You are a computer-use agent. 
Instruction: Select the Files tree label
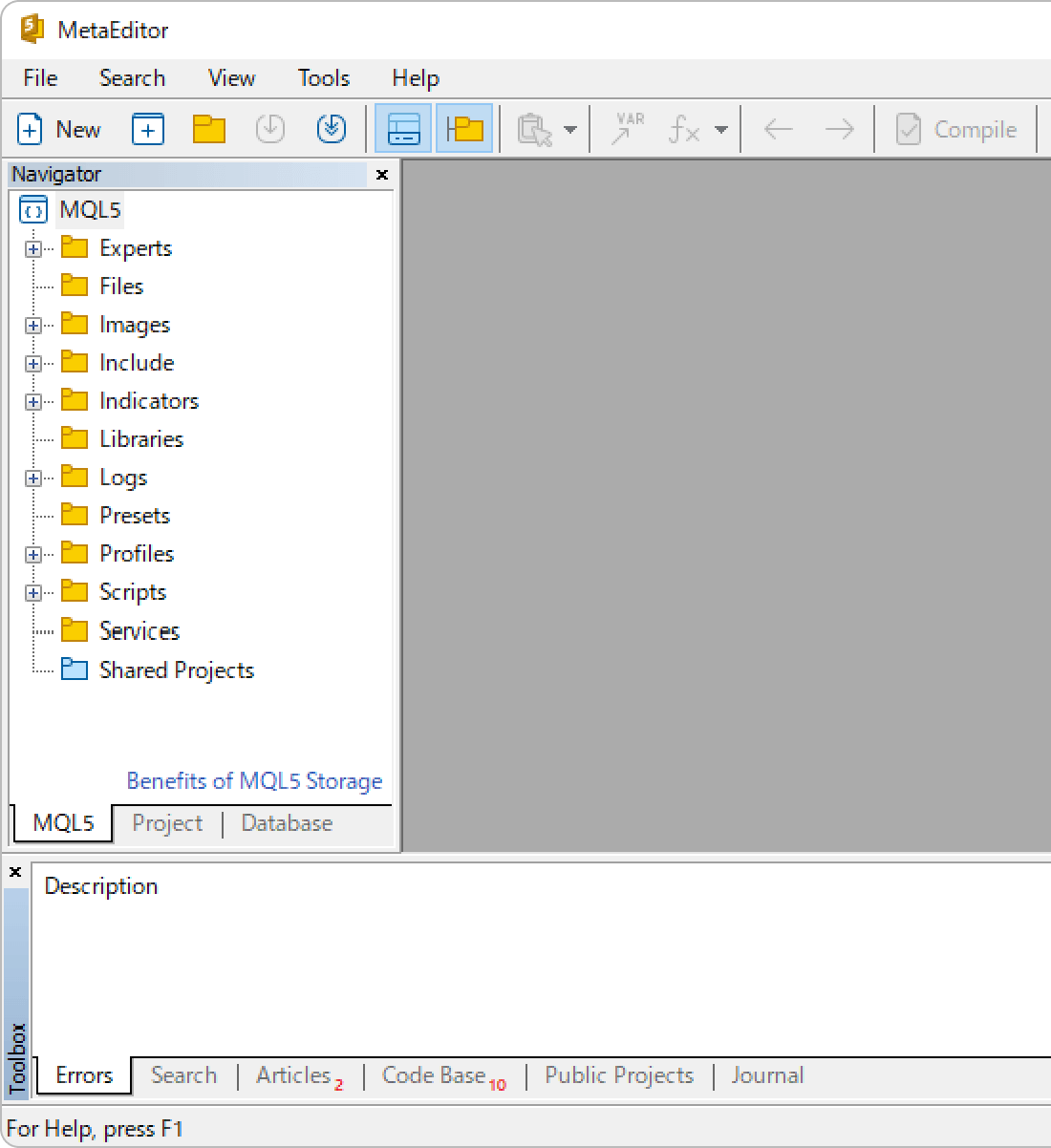pos(121,286)
